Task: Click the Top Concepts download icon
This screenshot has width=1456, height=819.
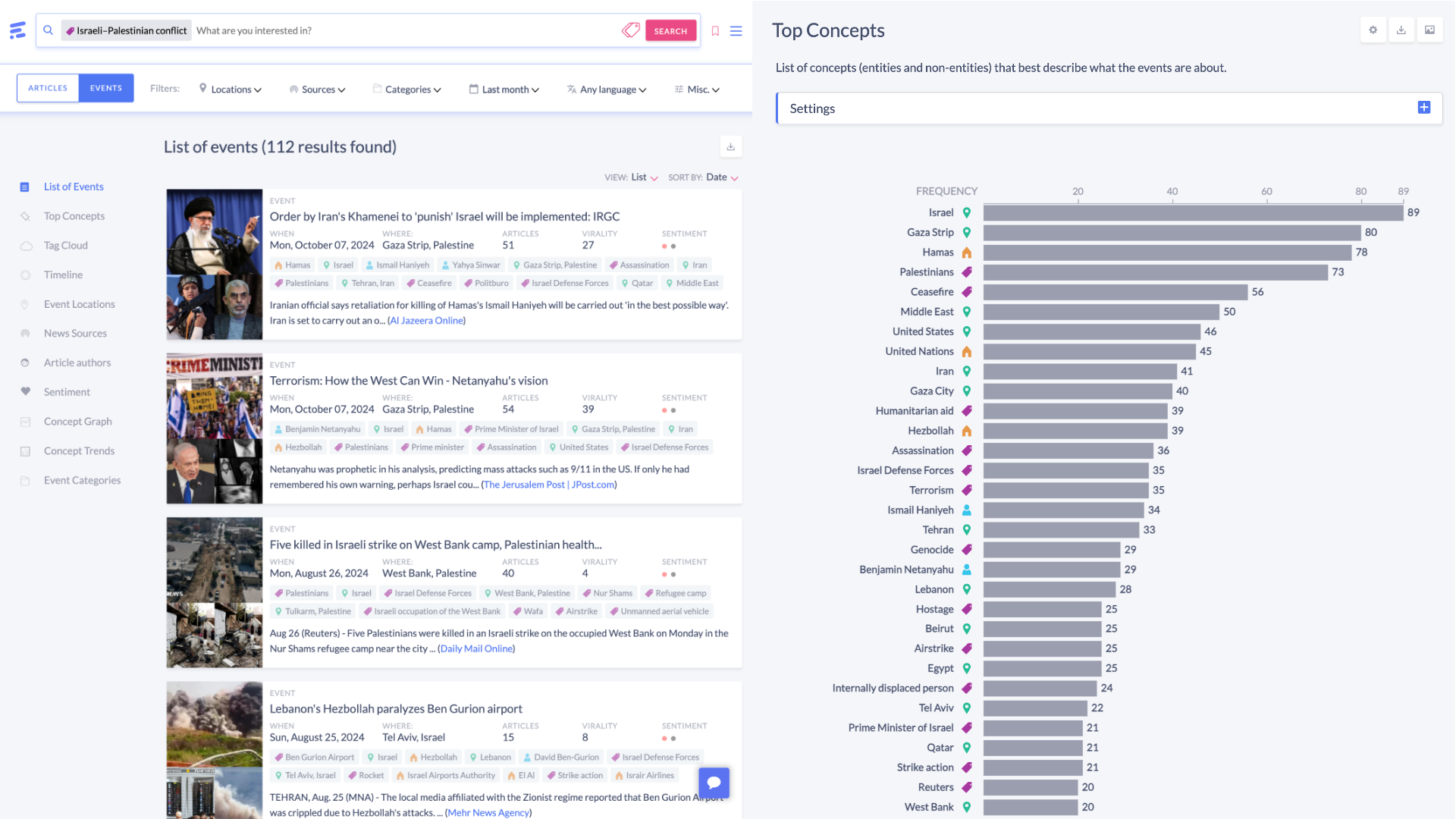Action: tap(1401, 30)
